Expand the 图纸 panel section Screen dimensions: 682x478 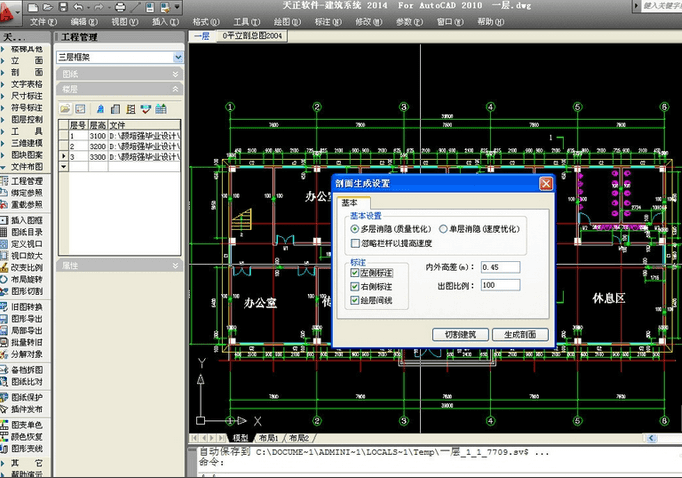(x=120, y=74)
